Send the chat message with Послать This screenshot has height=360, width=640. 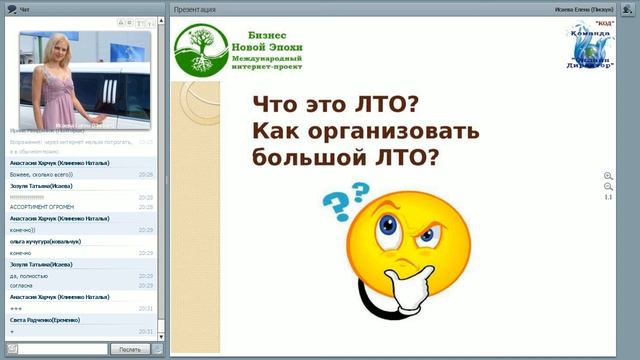[x=130, y=349]
